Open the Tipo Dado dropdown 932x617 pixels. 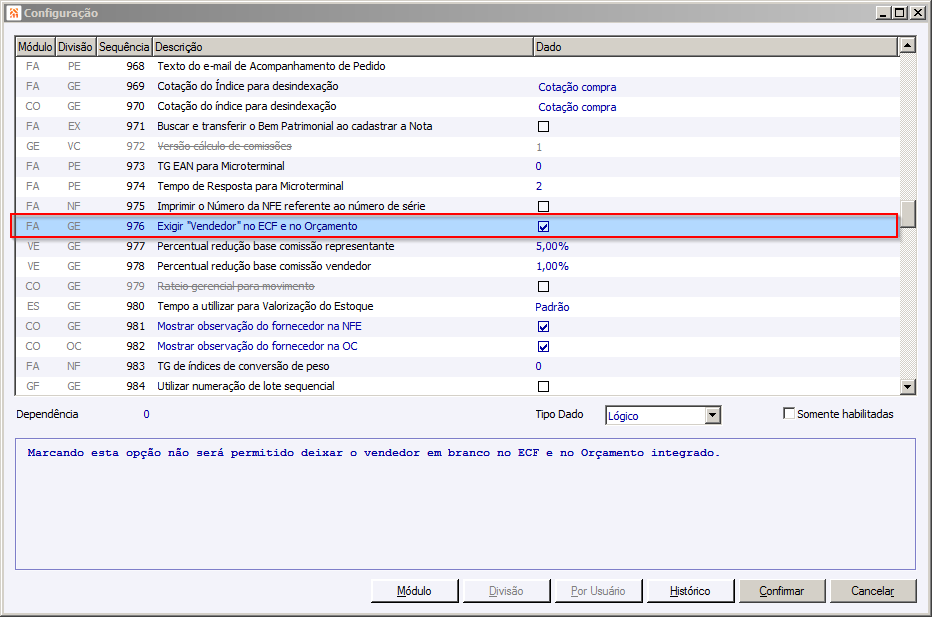click(x=713, y=415)
